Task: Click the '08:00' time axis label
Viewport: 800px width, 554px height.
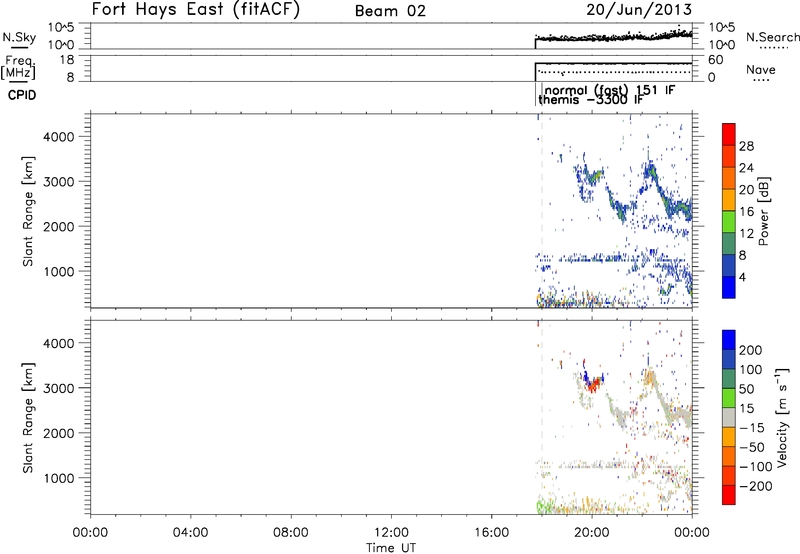Action: point(291,533)
